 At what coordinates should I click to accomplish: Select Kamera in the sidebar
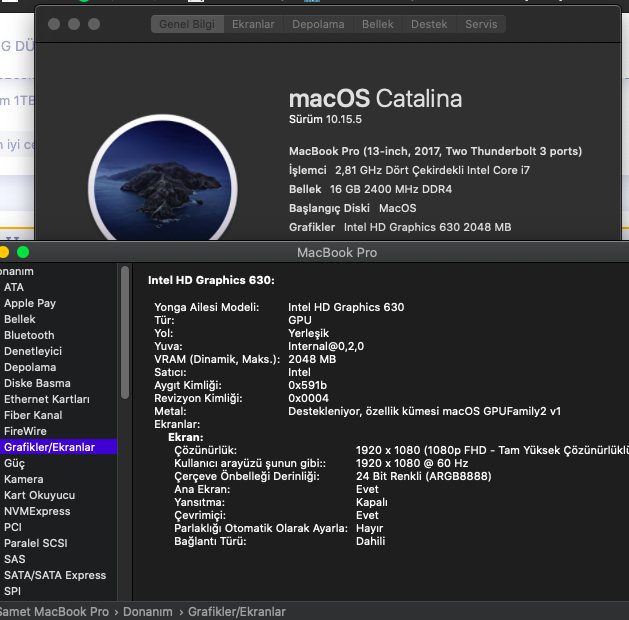(x=23, y=479)
